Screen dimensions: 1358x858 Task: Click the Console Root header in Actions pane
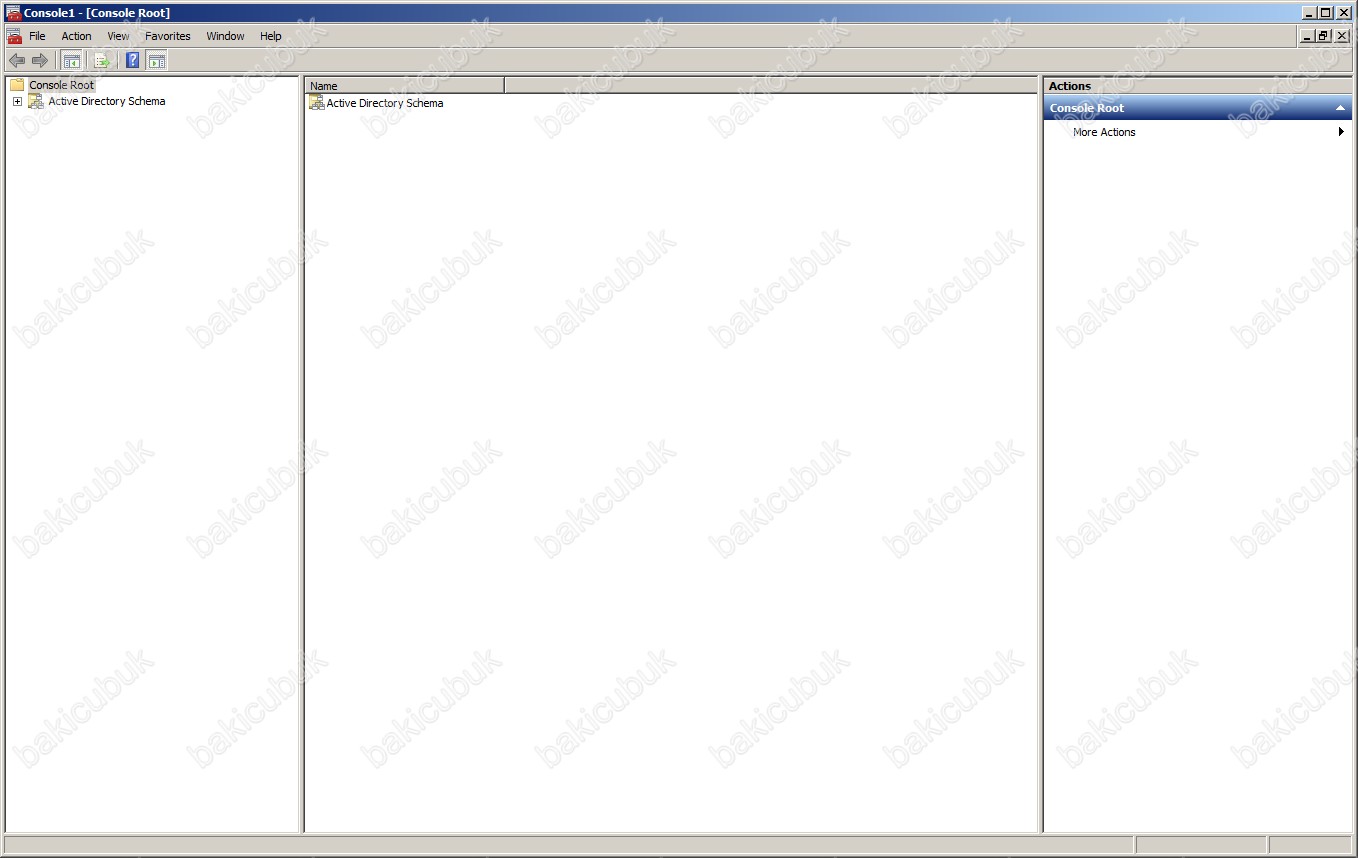click(x=1197, y=108)
